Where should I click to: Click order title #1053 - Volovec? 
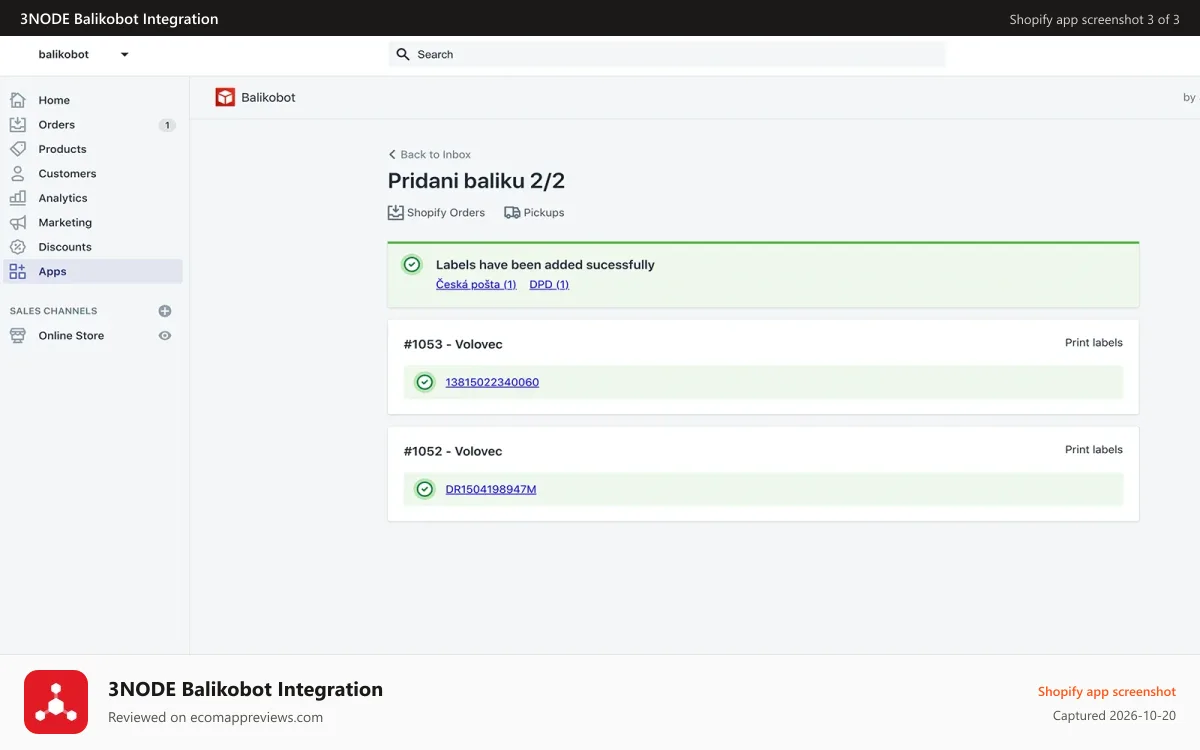click(x=453, y=344)
